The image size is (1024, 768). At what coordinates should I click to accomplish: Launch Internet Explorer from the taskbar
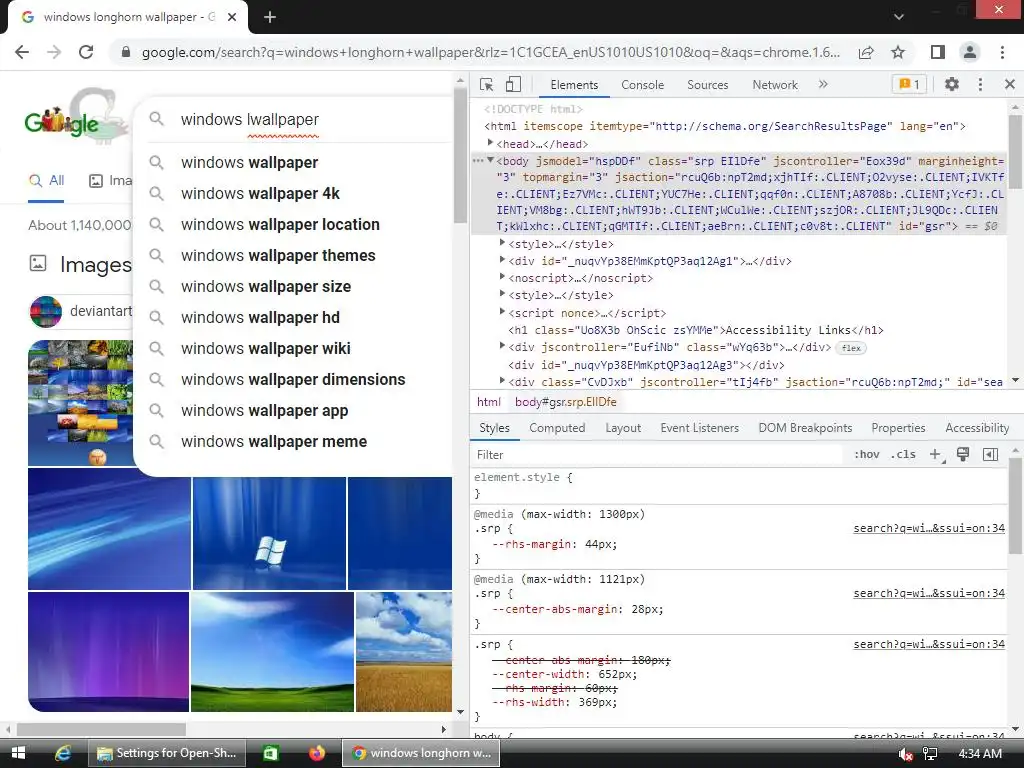click(x=62, y=753)
